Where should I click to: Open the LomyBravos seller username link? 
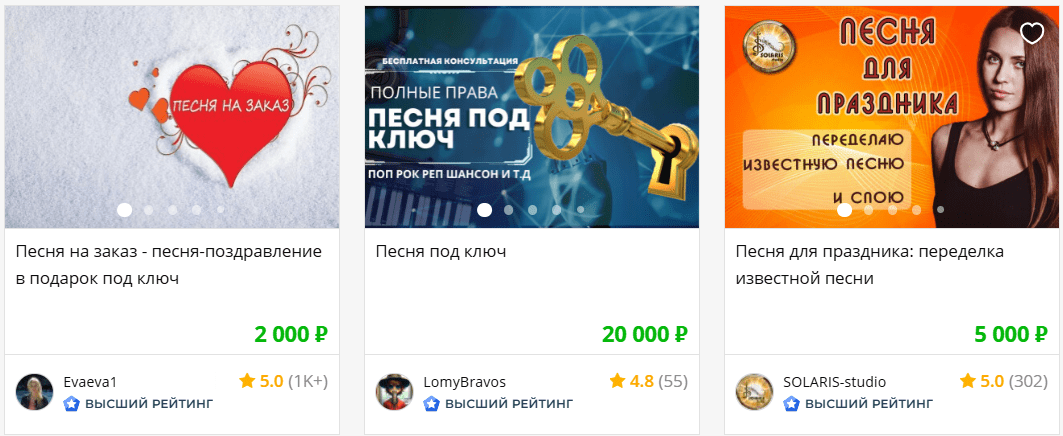point(464,382)
